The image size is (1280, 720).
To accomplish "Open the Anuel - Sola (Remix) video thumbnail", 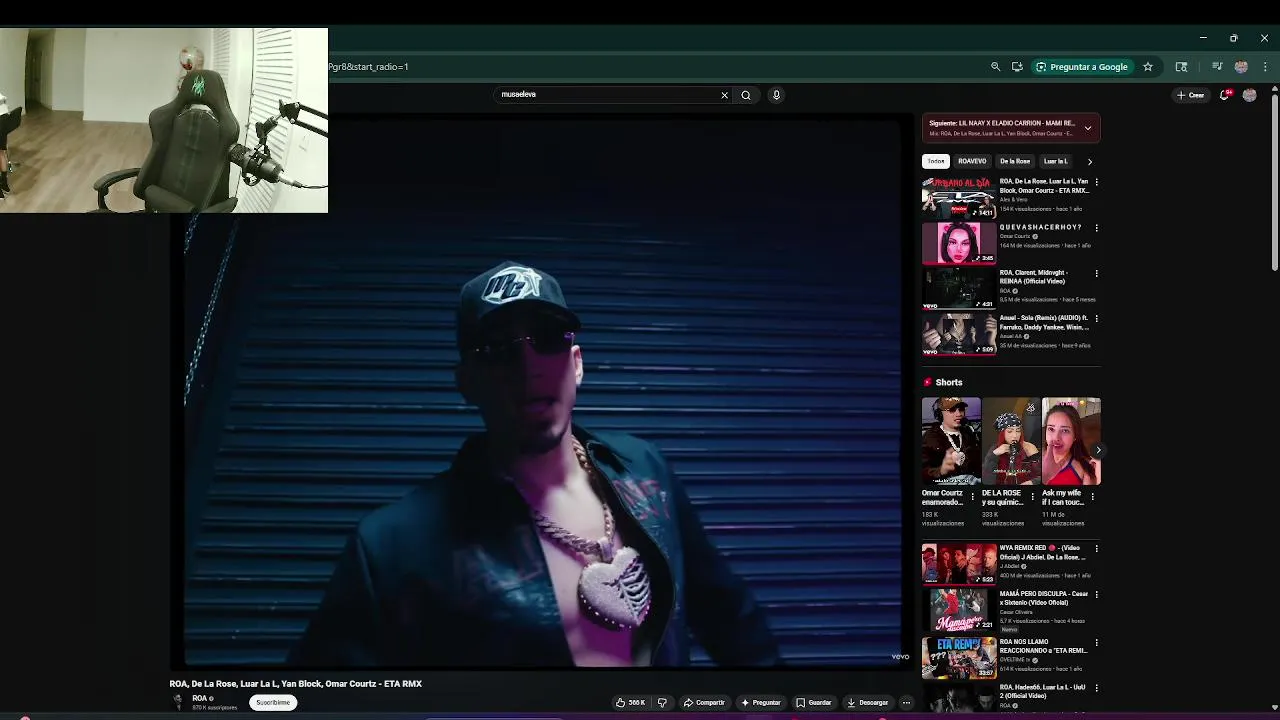I will tap(958, 334).
